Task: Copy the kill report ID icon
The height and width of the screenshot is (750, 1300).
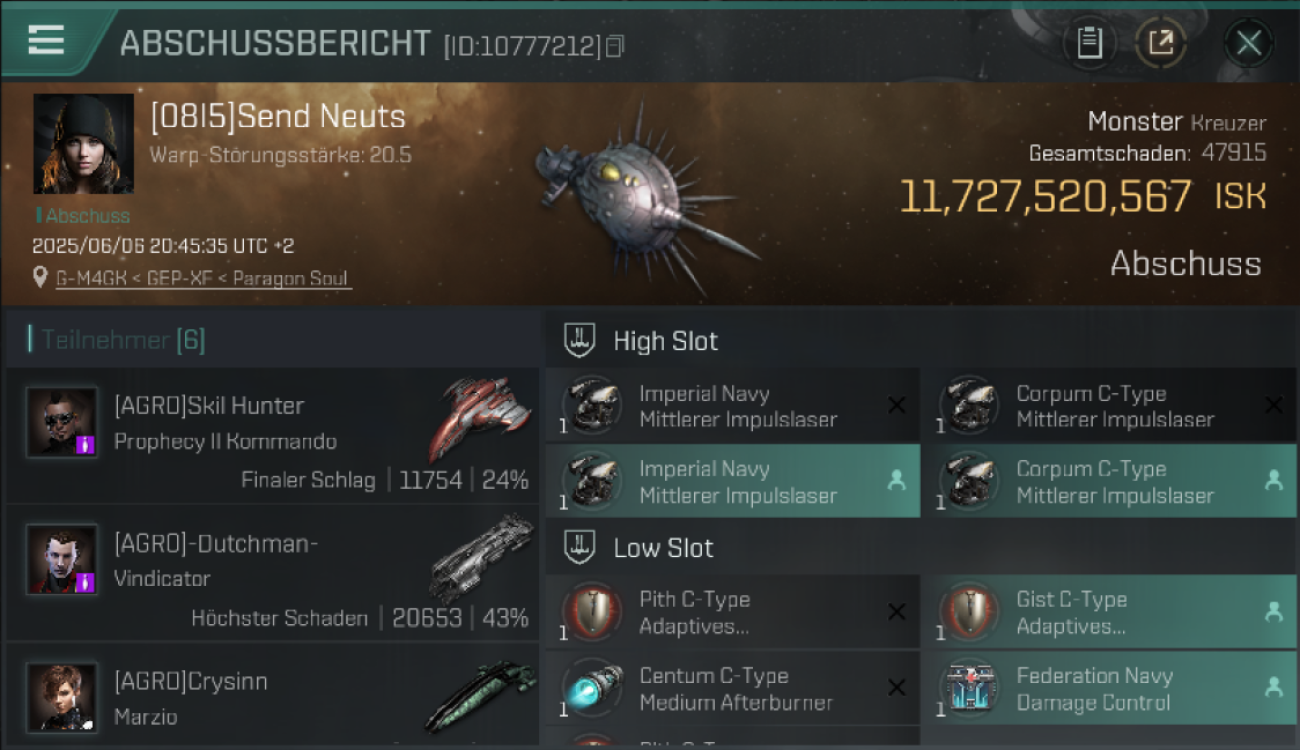Action: pos(615,46)
